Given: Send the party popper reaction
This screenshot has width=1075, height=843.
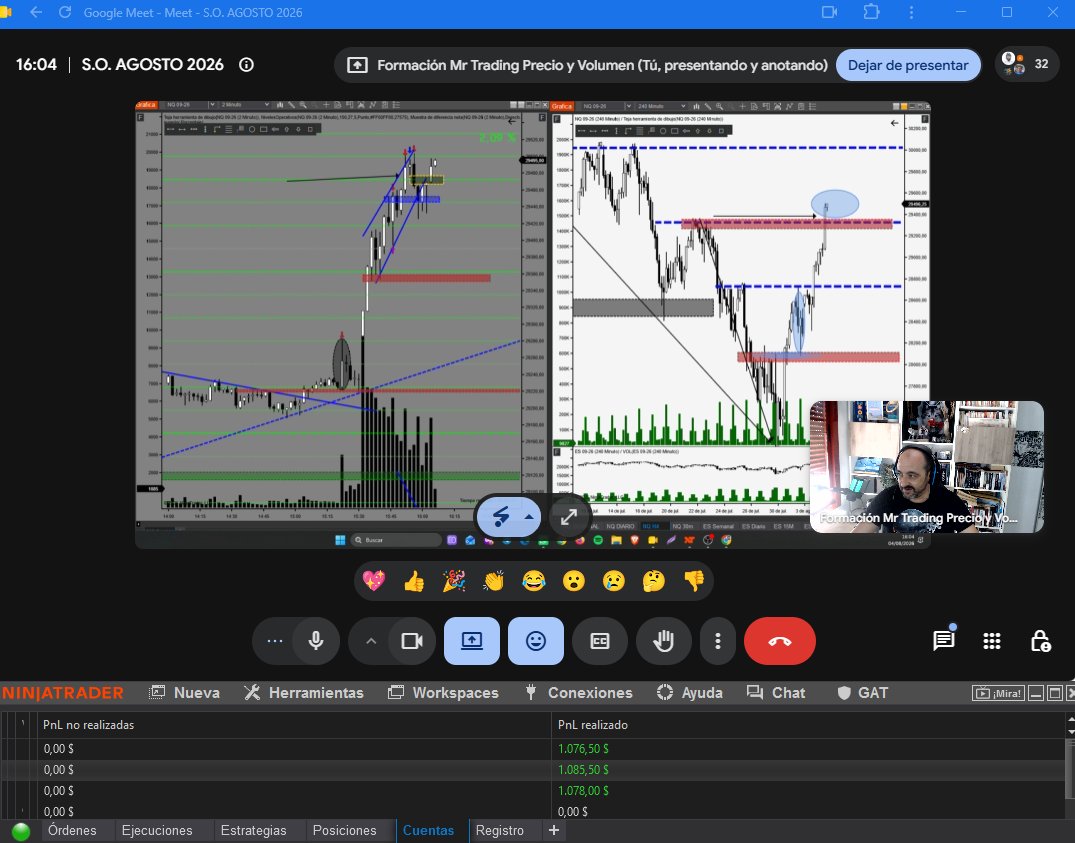Looking at the screenshot, I should coord(454,581).
